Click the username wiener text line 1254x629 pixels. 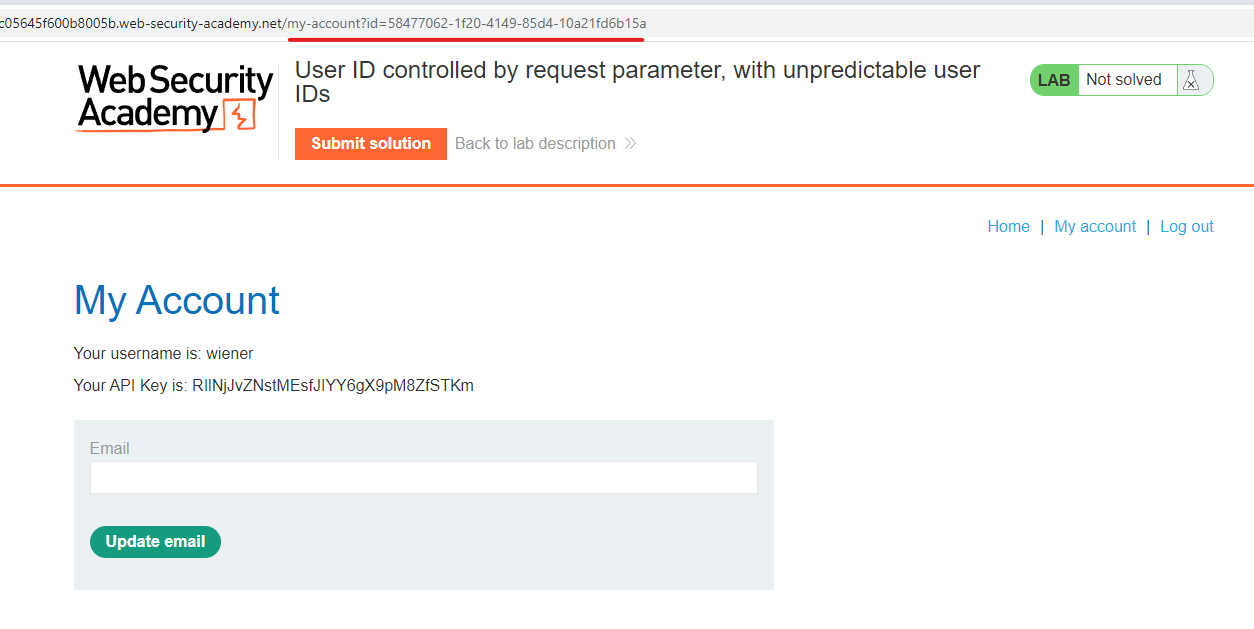pos(163,354)
